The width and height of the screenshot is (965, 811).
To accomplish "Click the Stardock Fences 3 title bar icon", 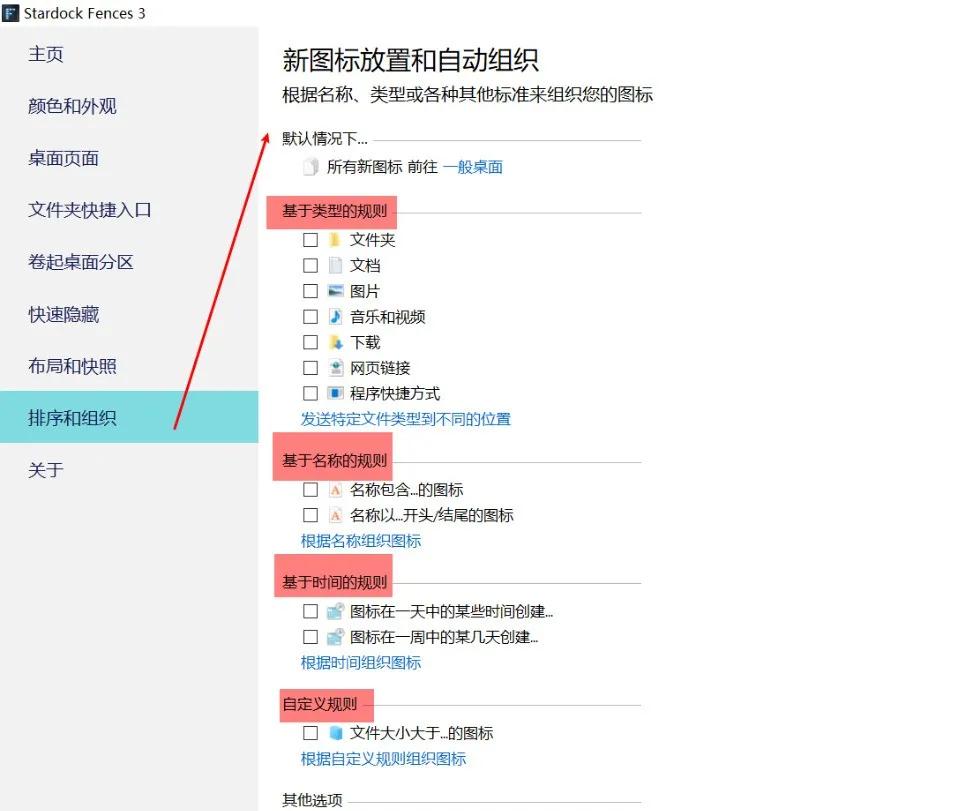I will click(x=10, y=13).
